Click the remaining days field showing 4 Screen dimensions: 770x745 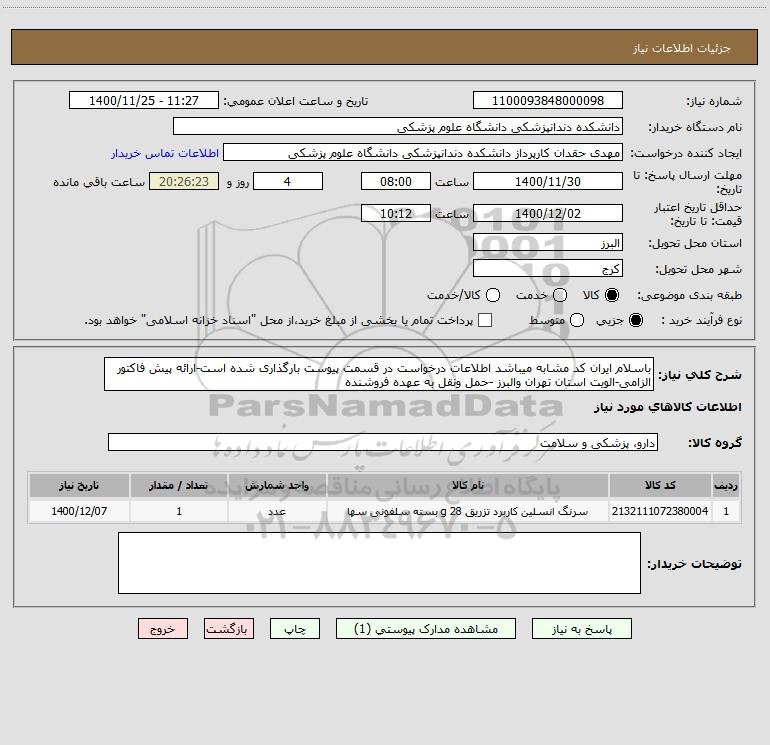pyautogui.click(x=288, y=182)
